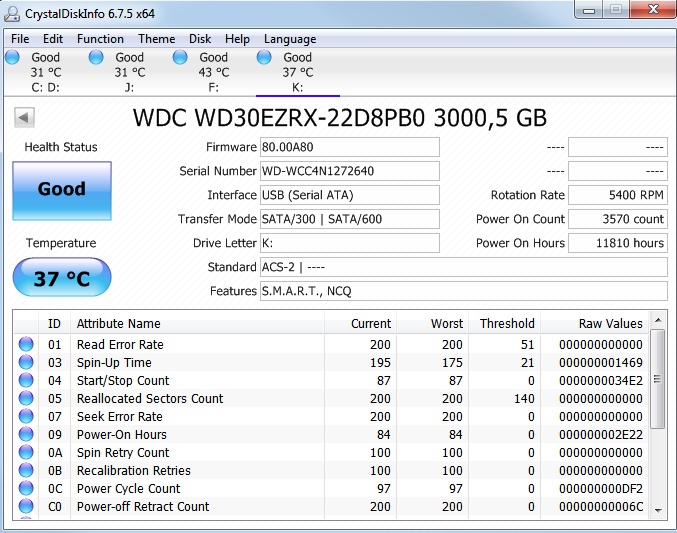Click the Power On Count 3570 field

coord(618,219)
